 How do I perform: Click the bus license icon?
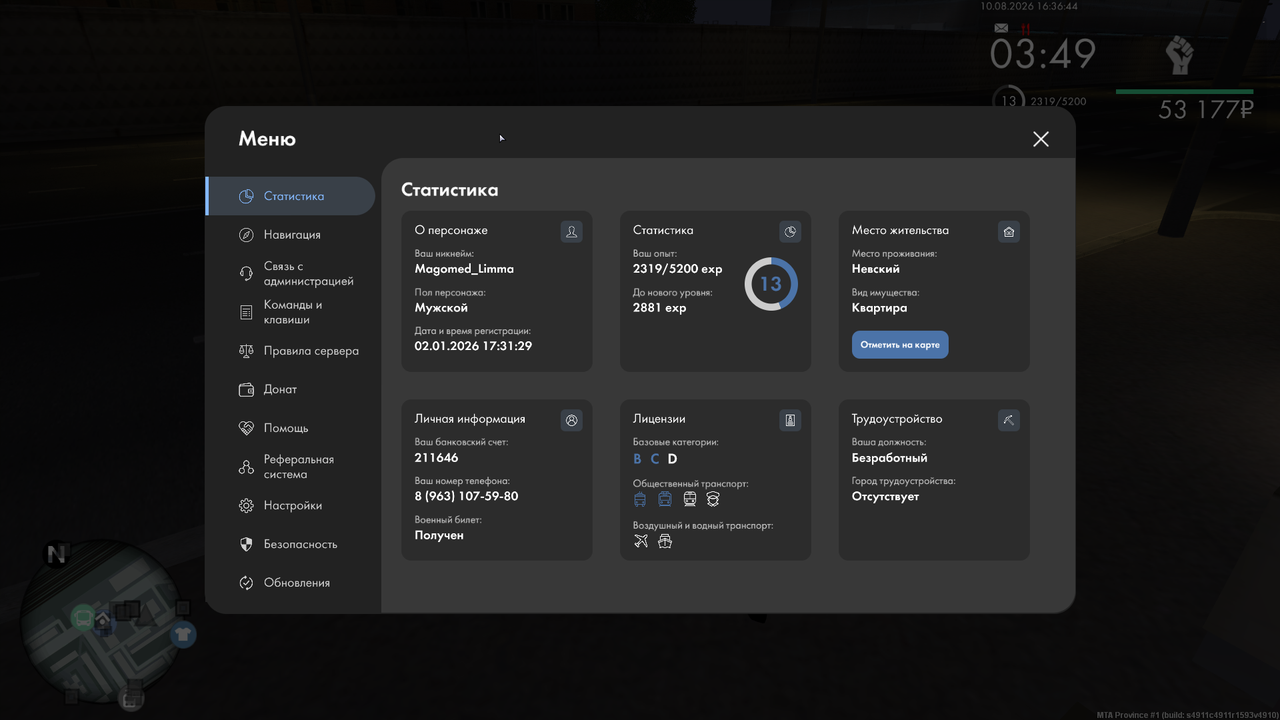tap(665, 499)
